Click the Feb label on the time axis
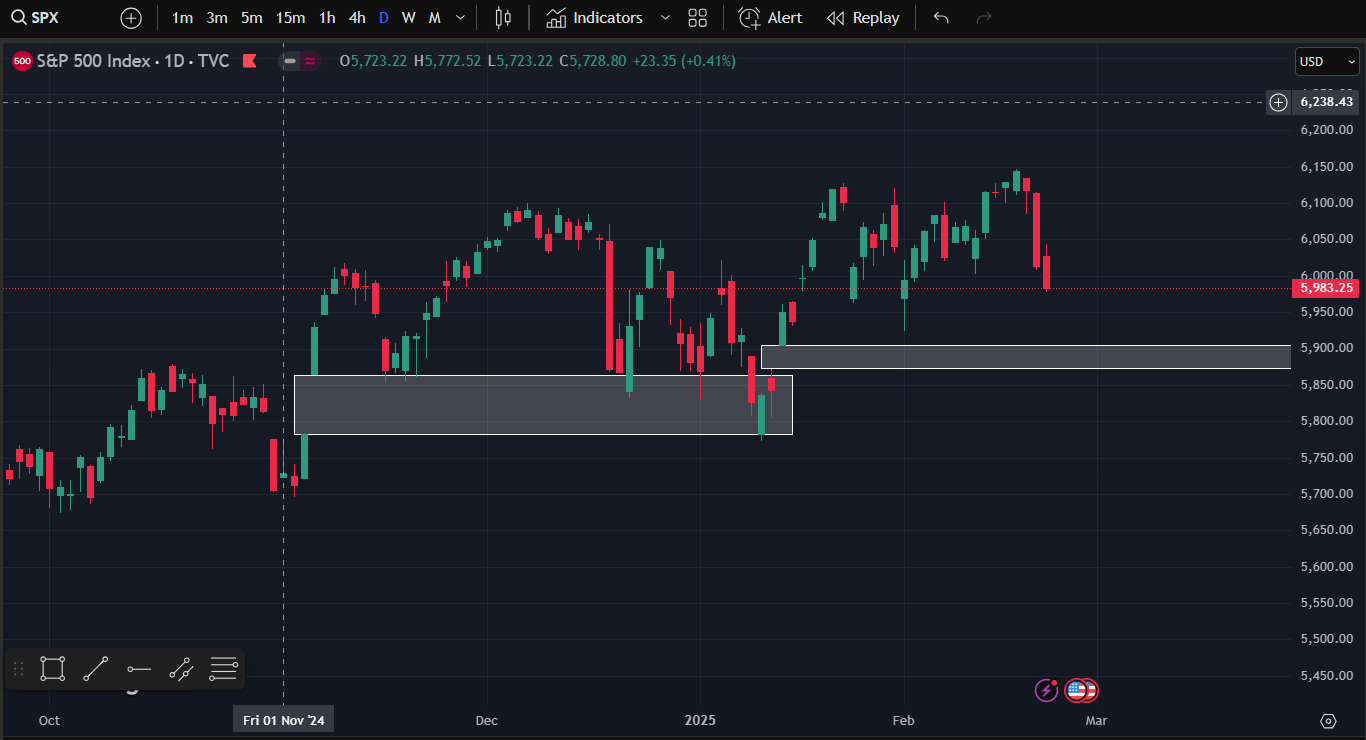 pos(903,720)
